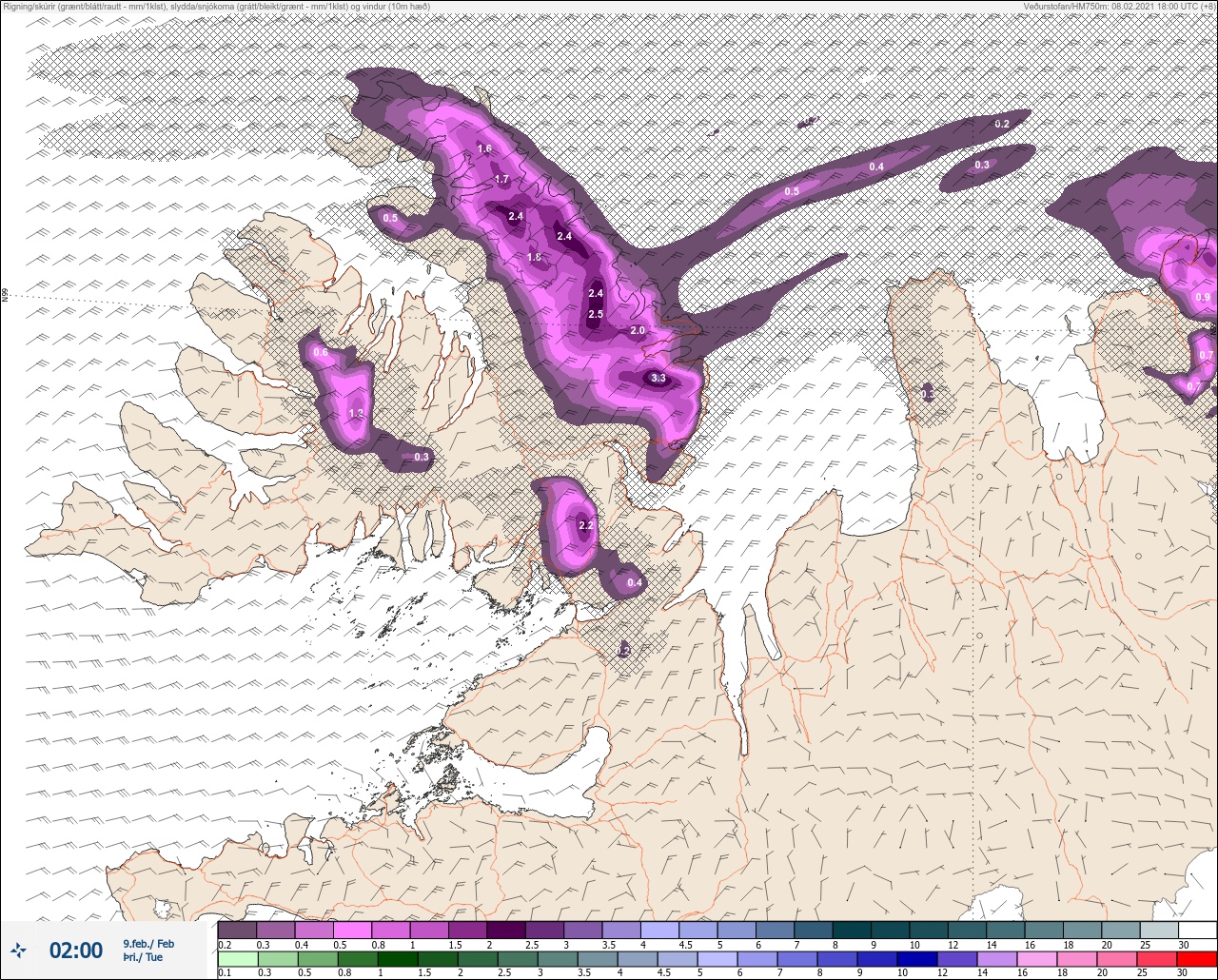Screen dimensions: 1218x980
Task: Click the 0.9 value near the right edge
Action: 1203,297
